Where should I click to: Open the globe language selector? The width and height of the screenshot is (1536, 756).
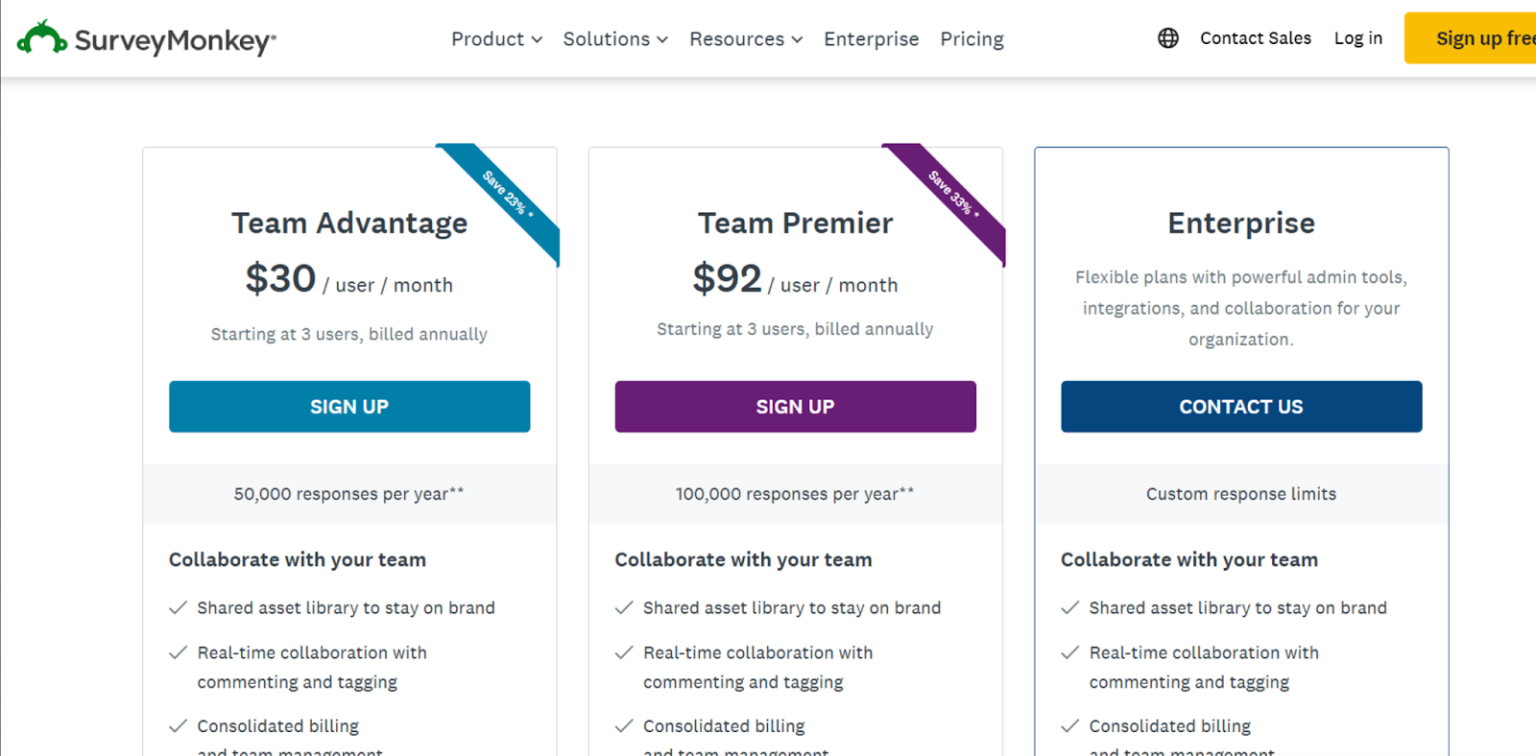pyautogui.click(x=1168, y=39)
